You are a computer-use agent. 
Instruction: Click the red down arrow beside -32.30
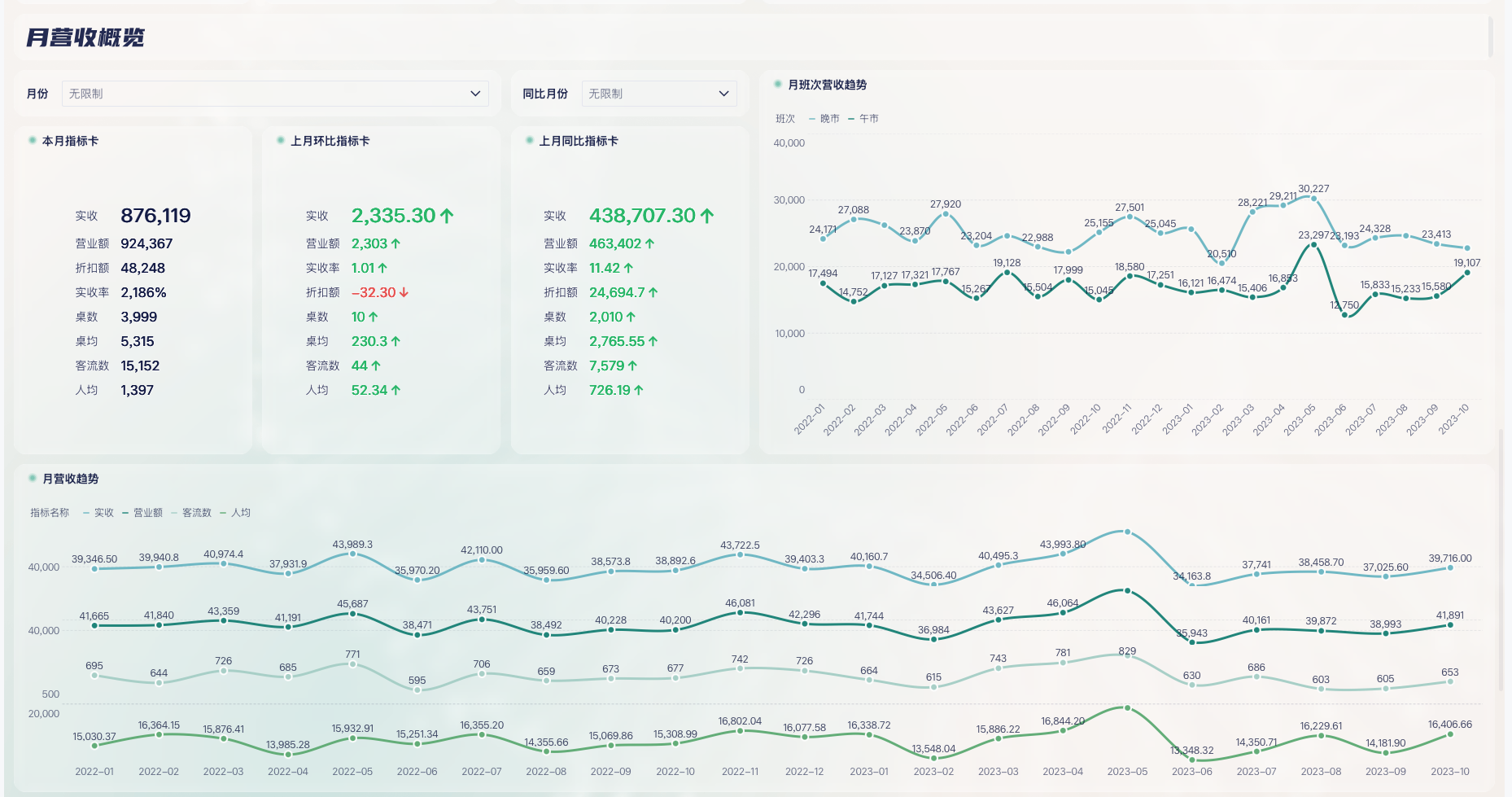pyautogui.click(x=404, y=292)
